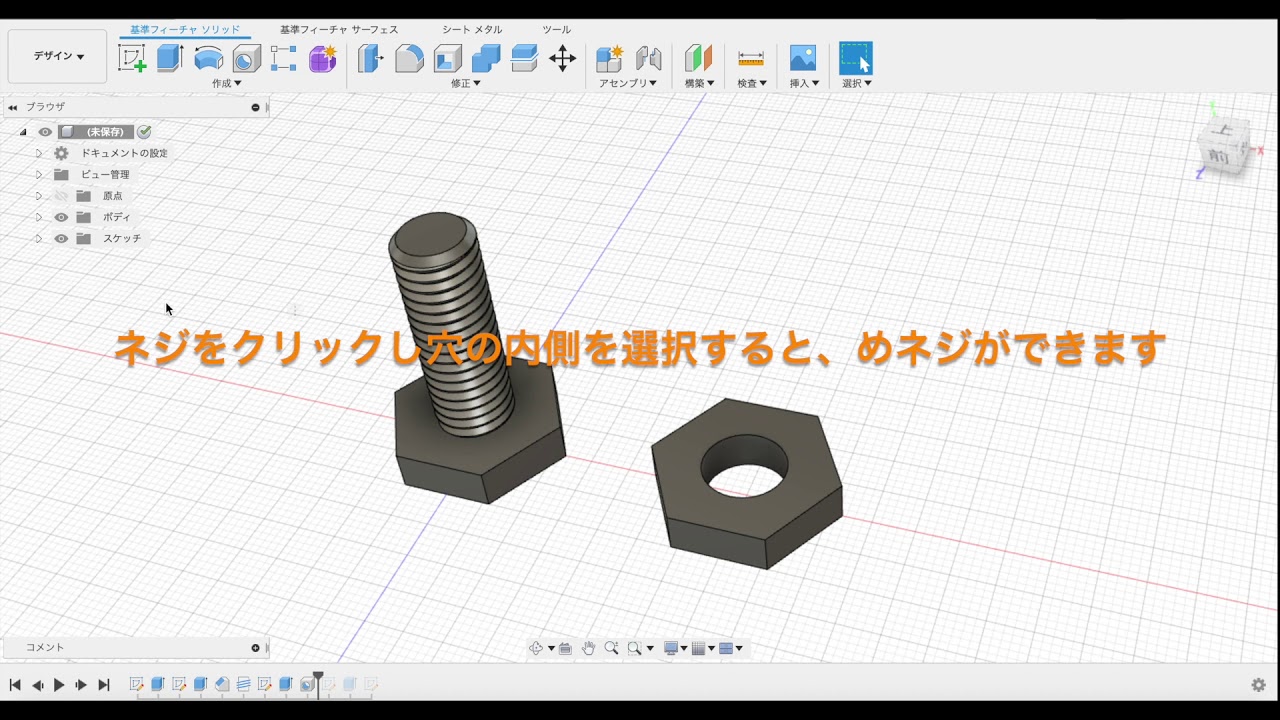Open the 修正 dropdown menu
The image size is (1280, 720).
pyautogui.click(x=466, y=84)
